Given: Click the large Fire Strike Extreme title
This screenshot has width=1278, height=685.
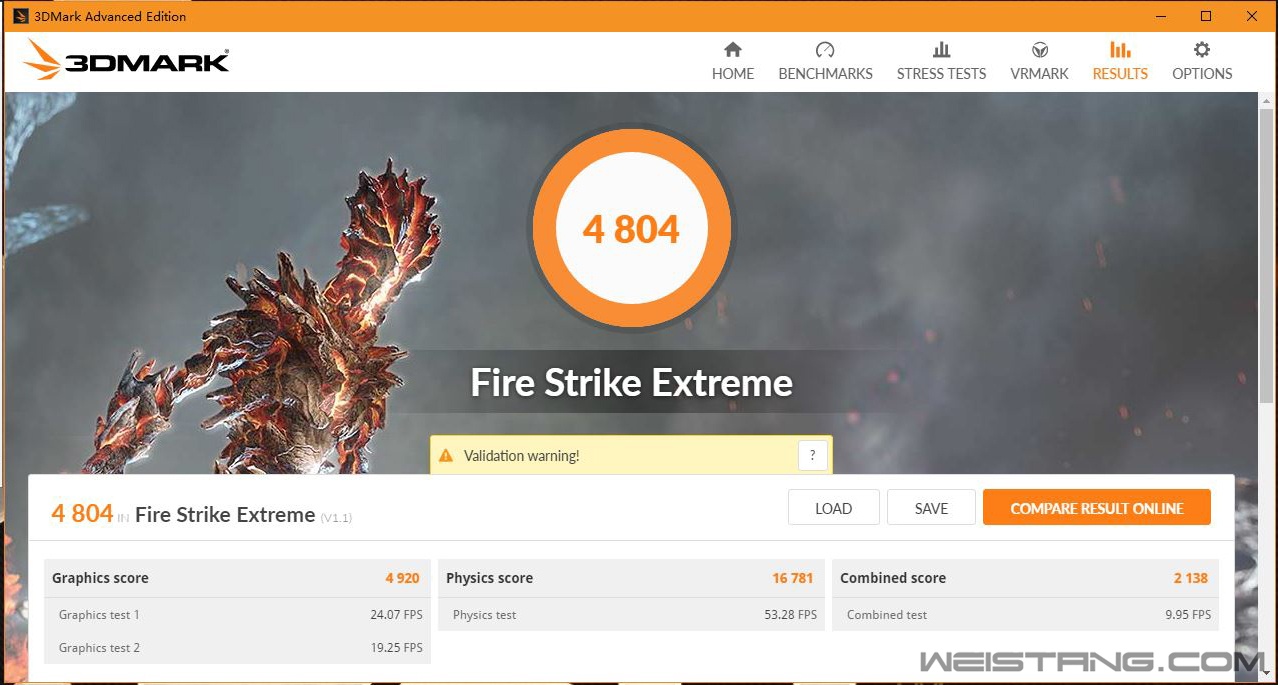Looking at the screenshot, I should [x=632, y=383].
